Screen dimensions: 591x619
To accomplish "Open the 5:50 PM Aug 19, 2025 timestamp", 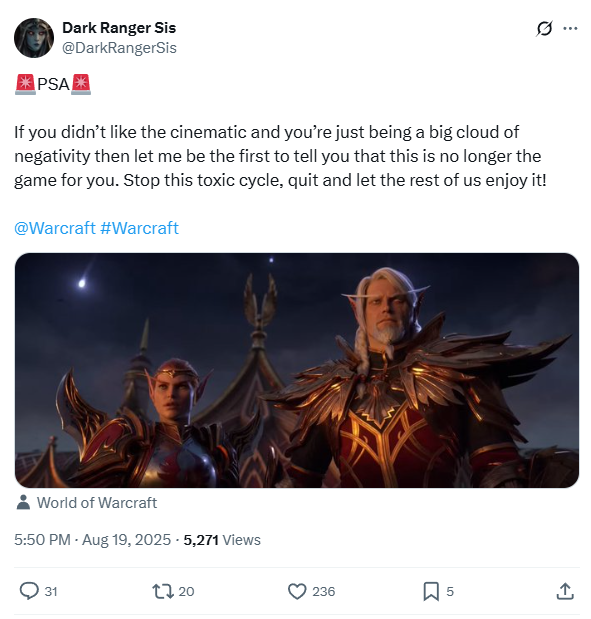I will tap(92, 540).
